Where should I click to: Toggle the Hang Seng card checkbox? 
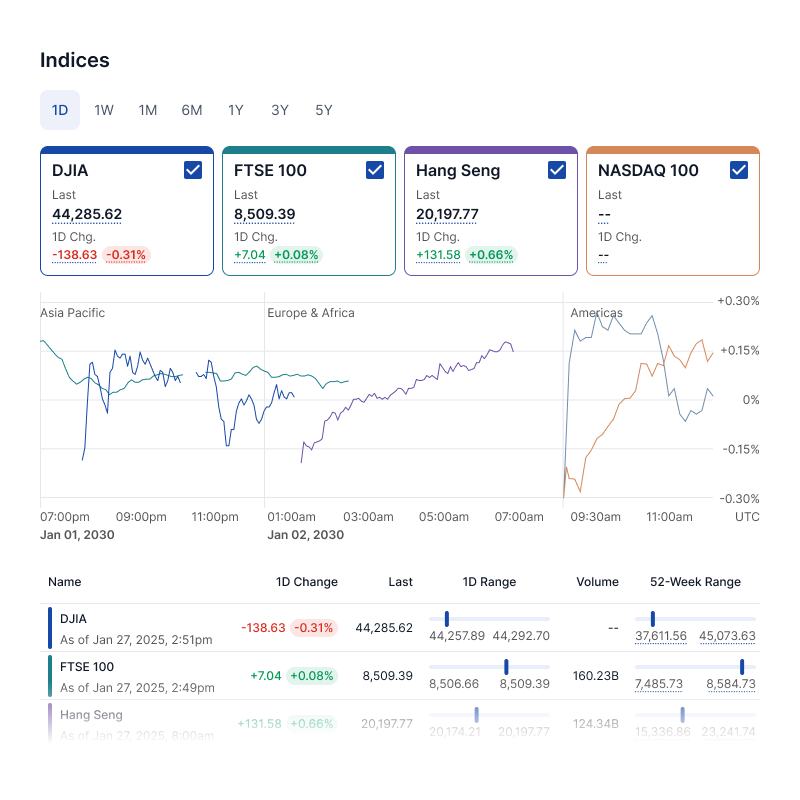[x=557, y=170]
